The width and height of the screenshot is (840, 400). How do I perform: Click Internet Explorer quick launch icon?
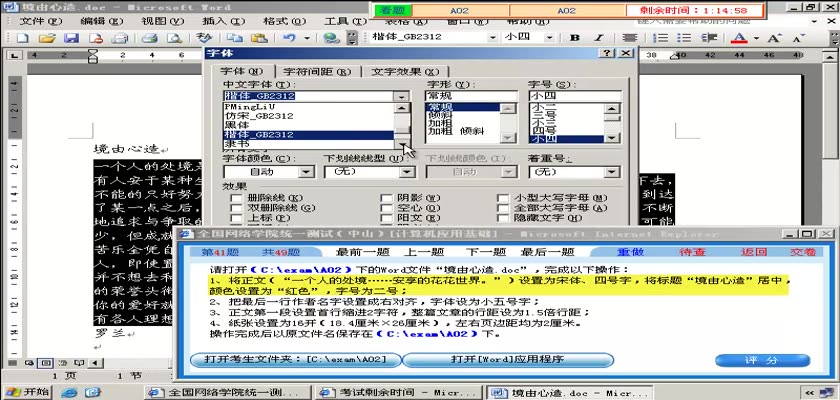69,393
